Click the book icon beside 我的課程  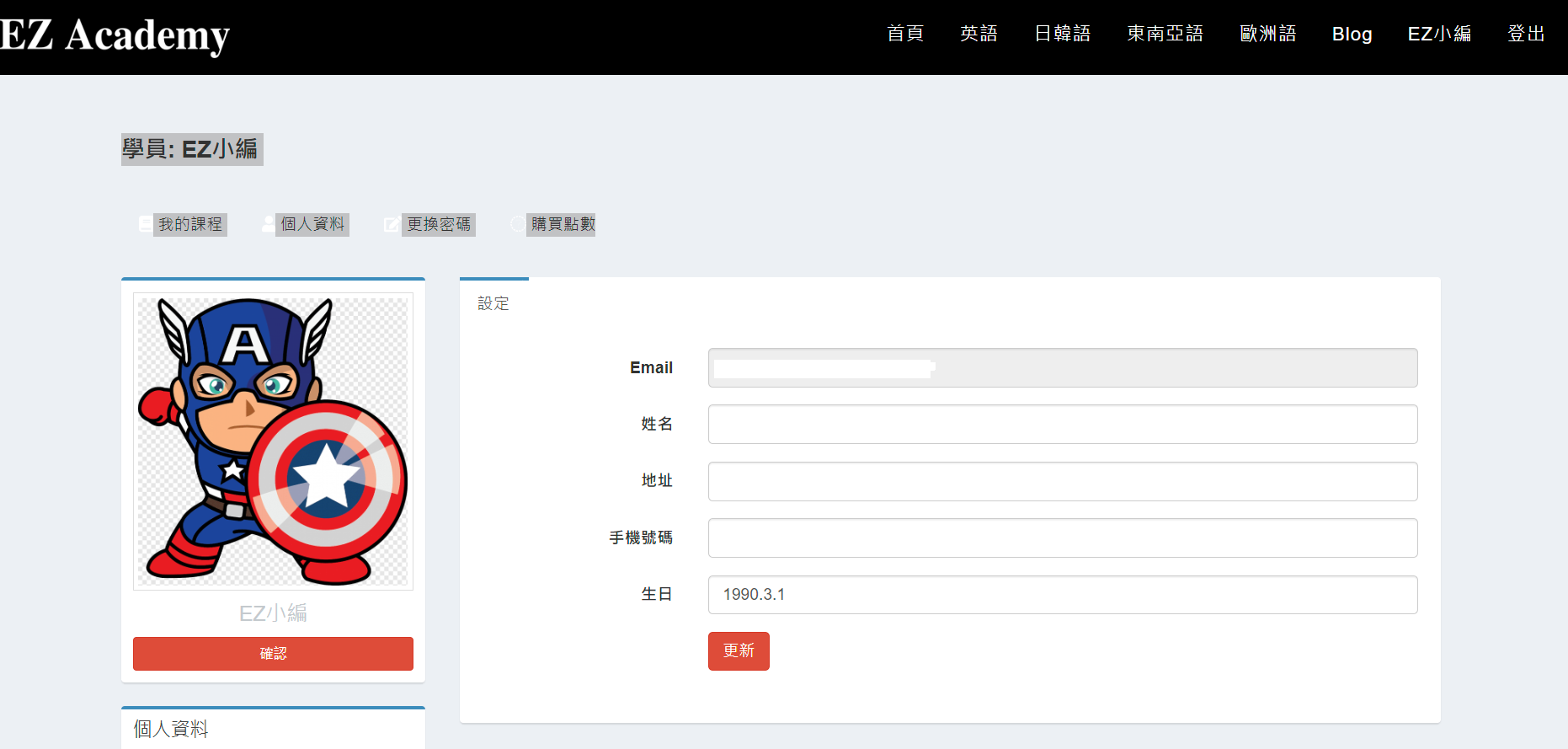146,224
